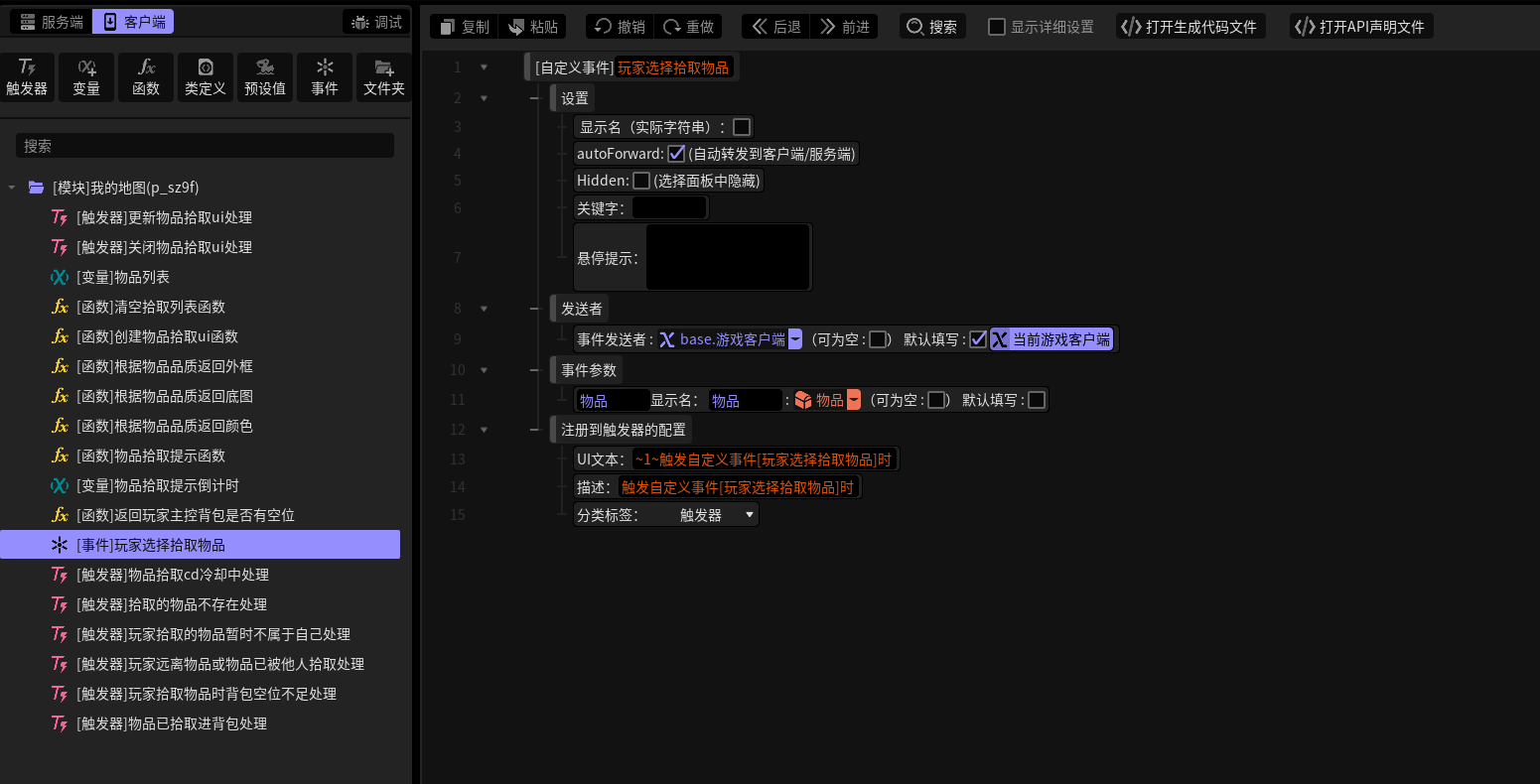
Task: Edit the UI文本 field on line 13
Action: coord(764,459)
